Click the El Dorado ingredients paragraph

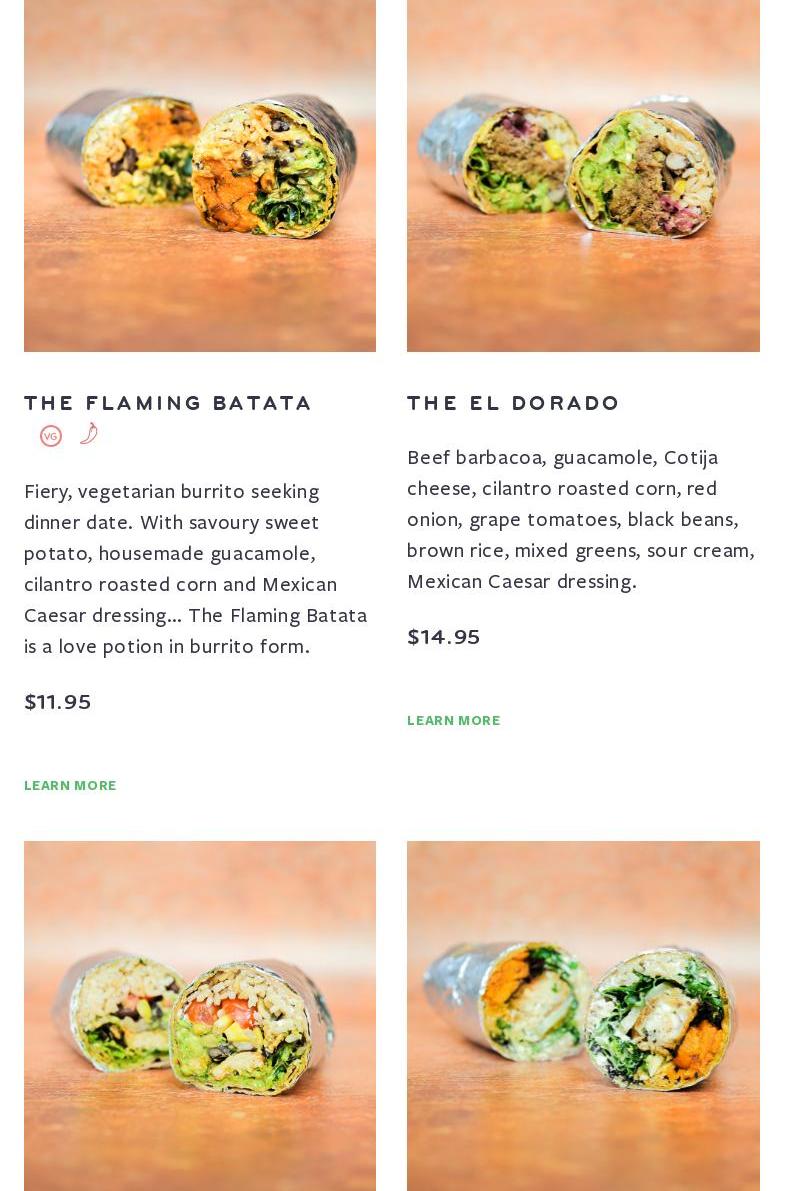point(580,518)
